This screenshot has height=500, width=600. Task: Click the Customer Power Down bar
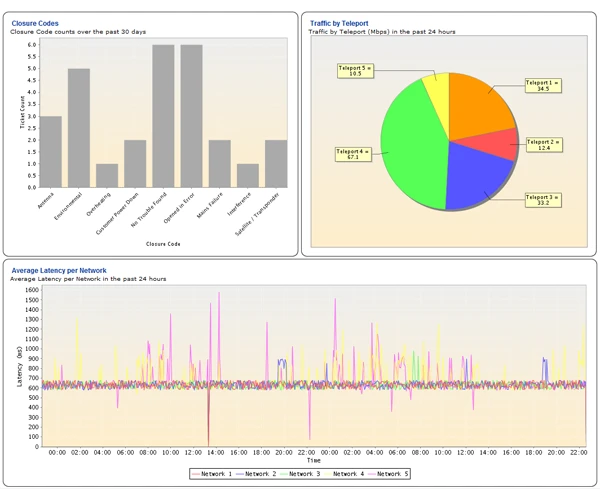[x=135, y=164]
